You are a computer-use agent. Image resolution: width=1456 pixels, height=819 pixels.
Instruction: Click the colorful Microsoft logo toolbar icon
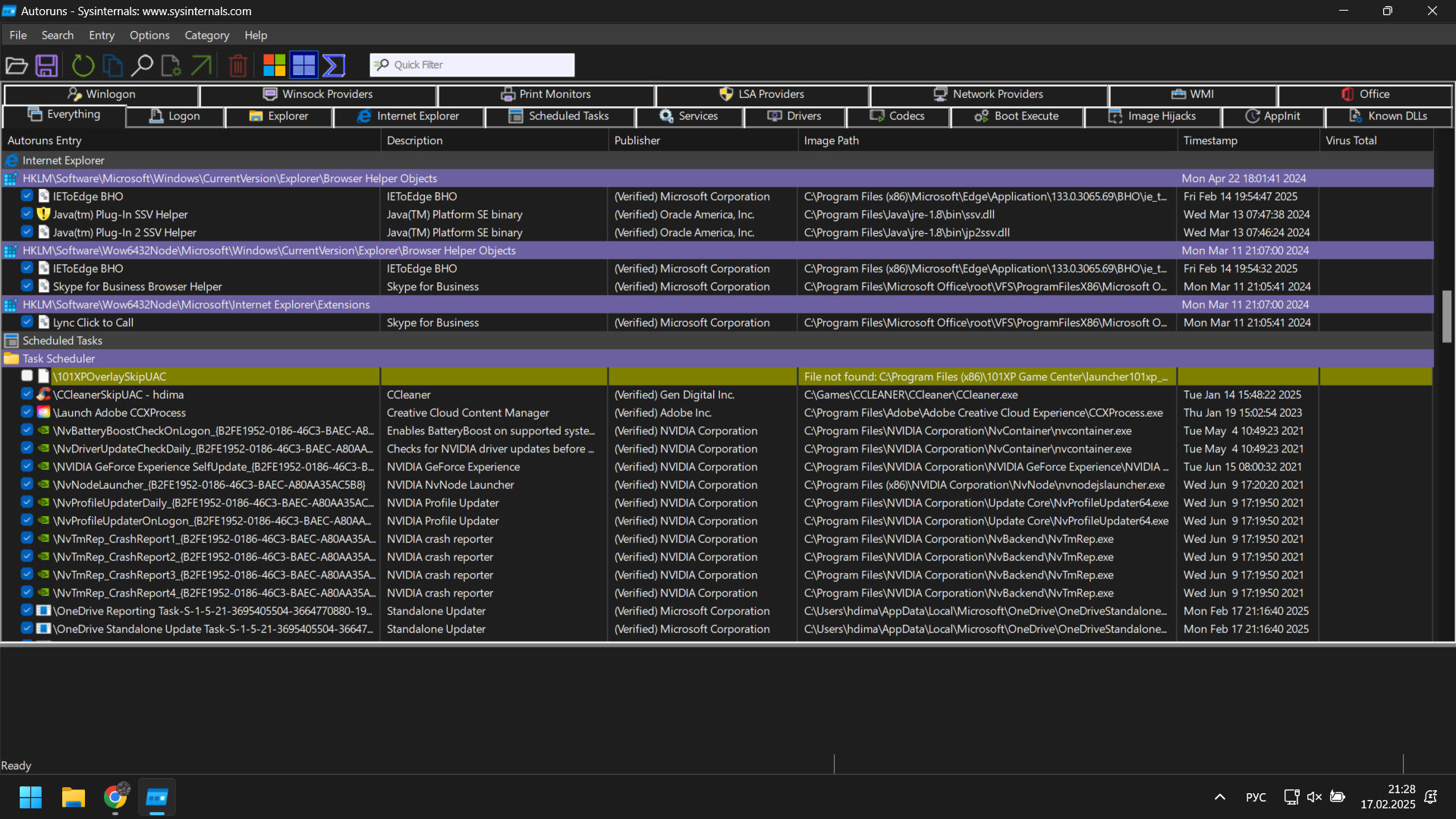(x=274, y=65)
